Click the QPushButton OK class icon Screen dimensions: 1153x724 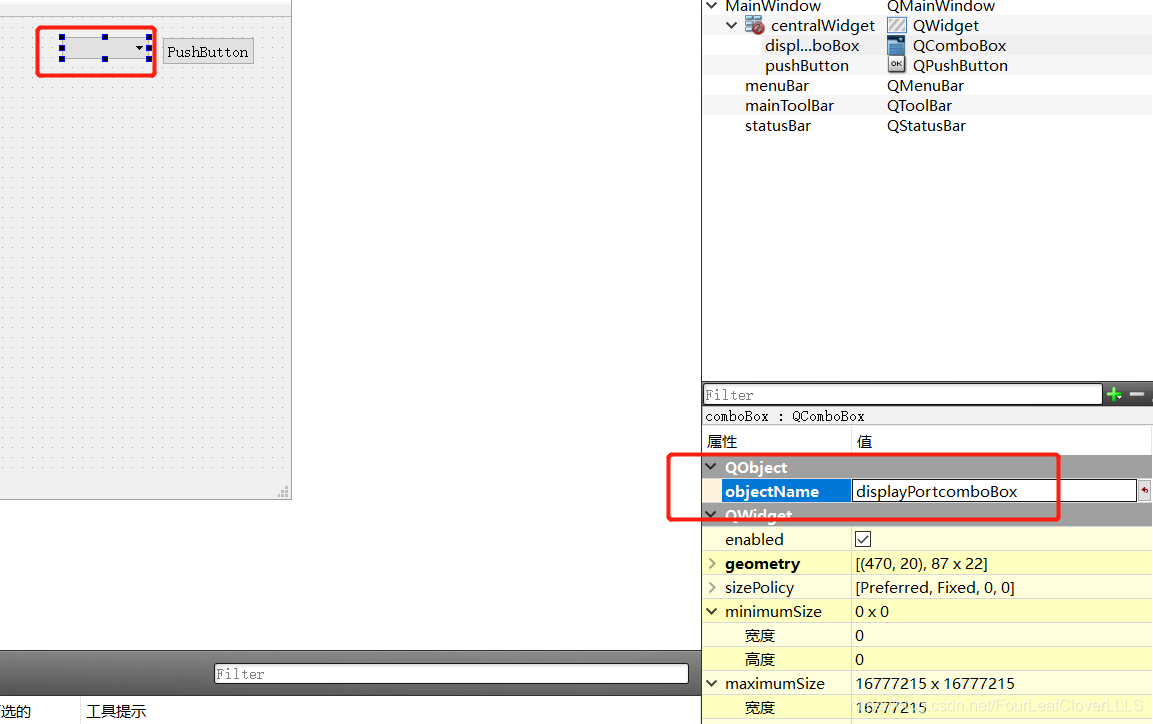point(896,65)
